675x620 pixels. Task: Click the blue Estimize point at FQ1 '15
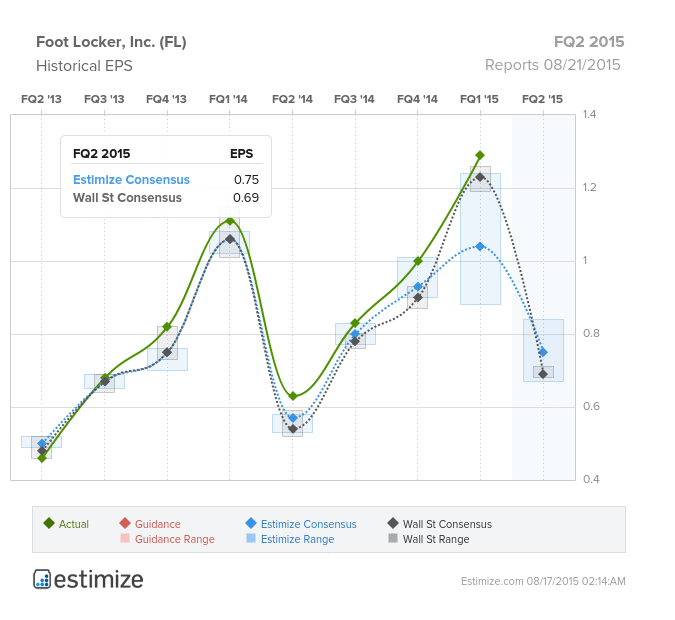coord(480,246)
